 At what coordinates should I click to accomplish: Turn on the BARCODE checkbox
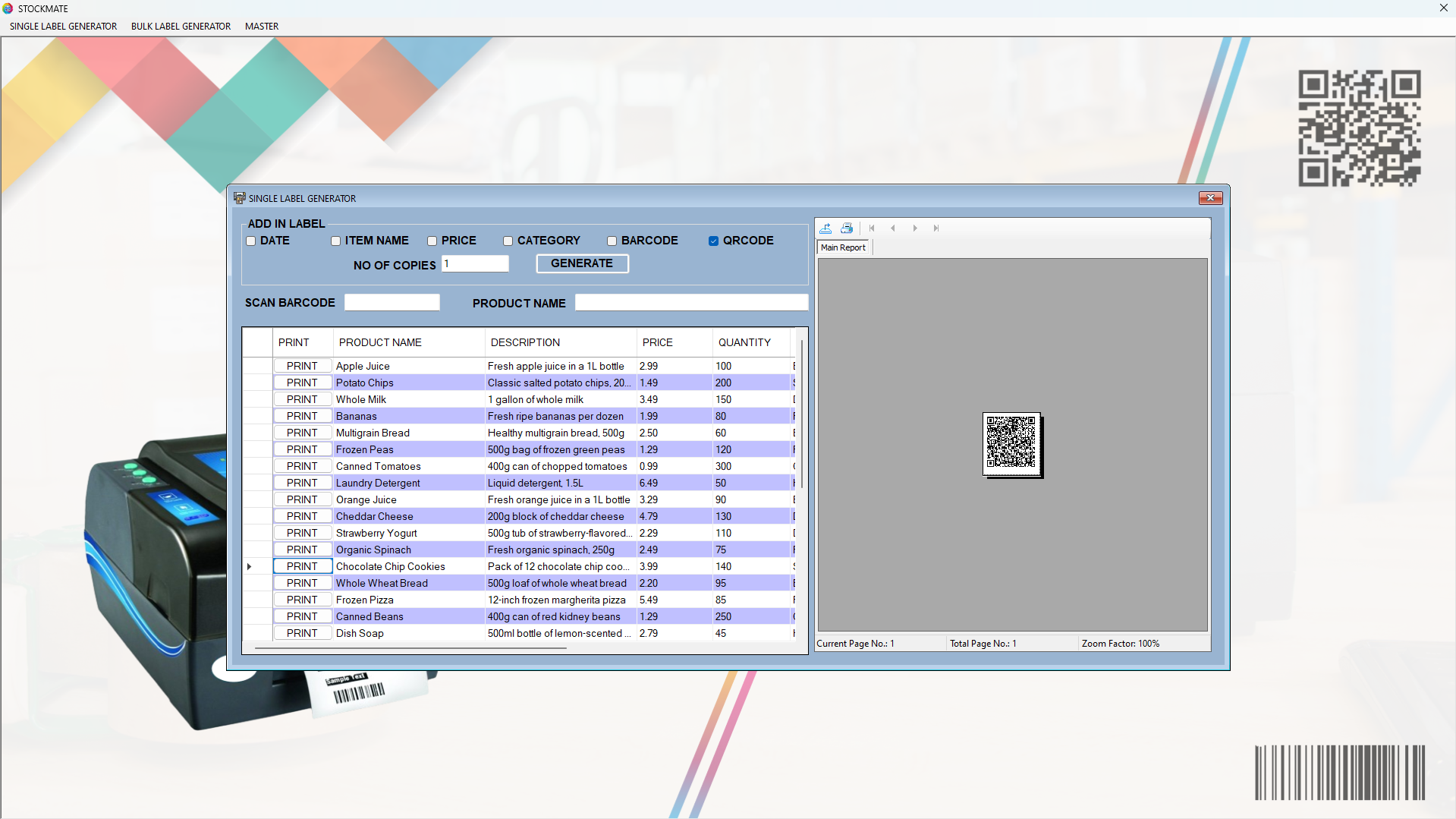(612, 241)
